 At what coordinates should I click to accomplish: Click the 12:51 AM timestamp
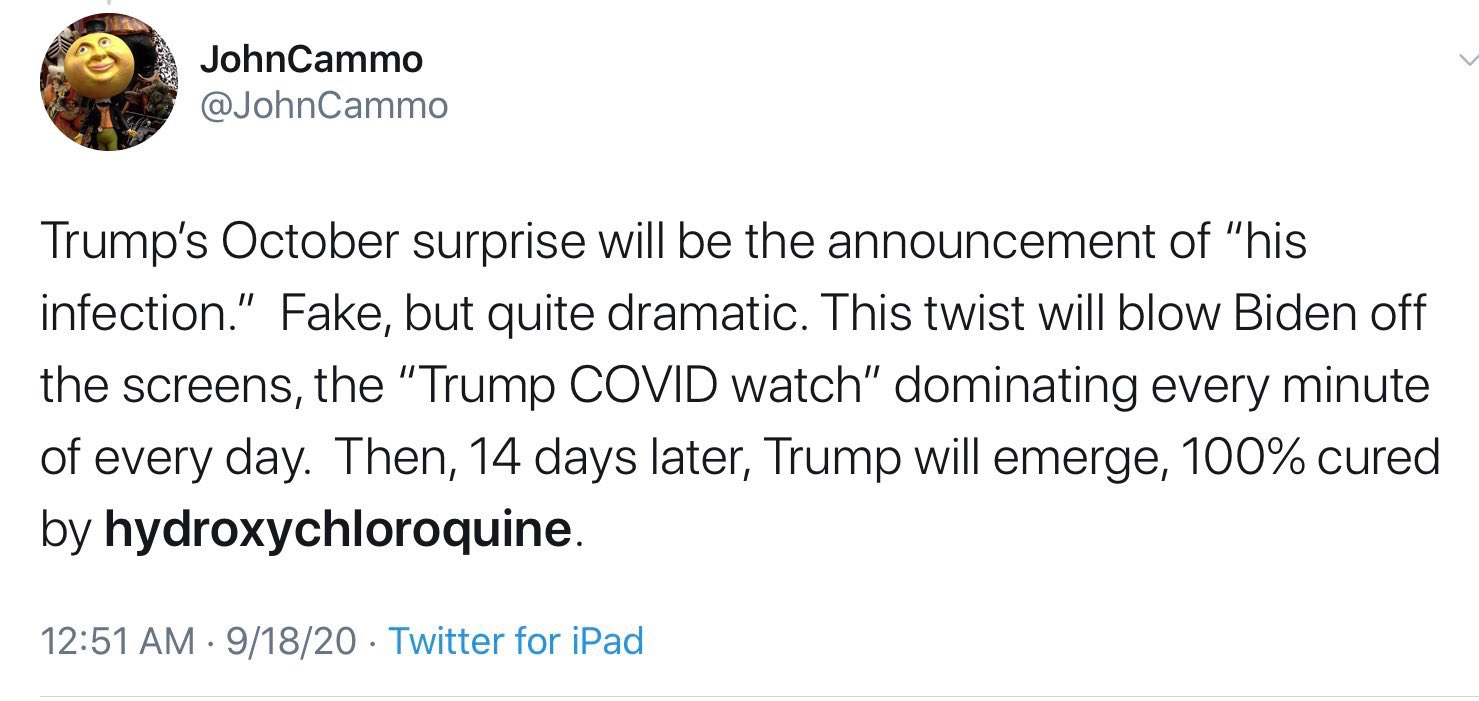[118, 641]
